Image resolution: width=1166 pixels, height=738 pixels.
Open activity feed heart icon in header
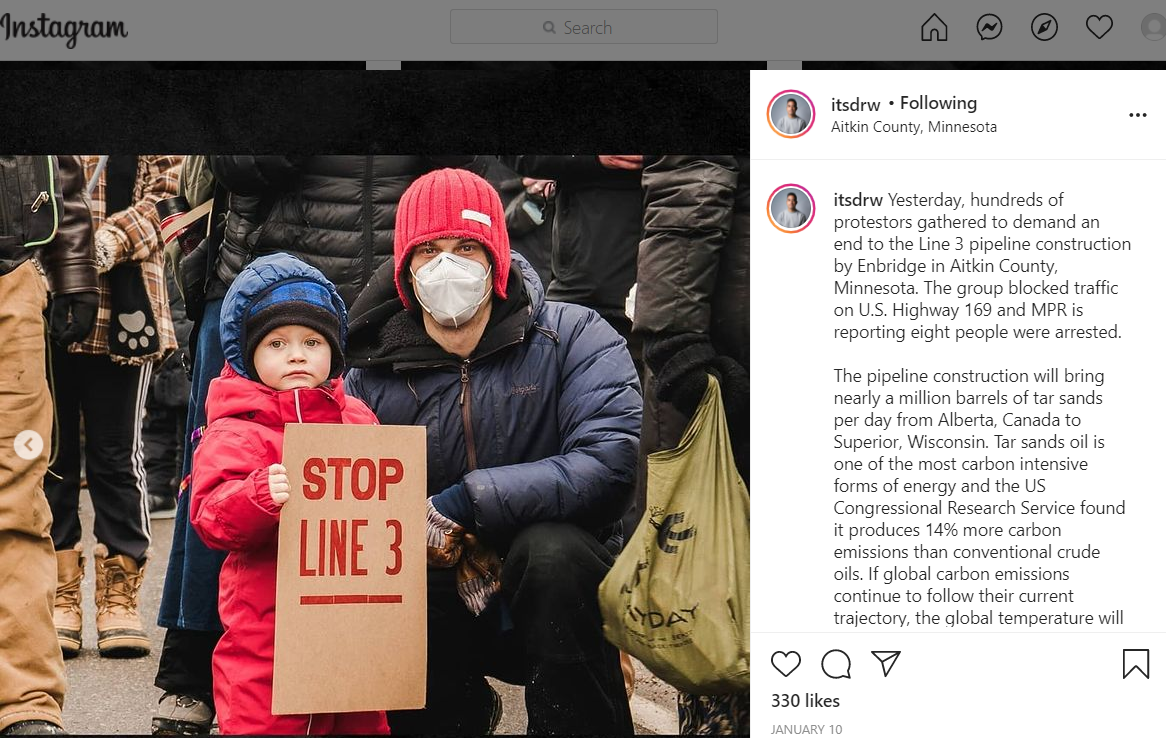[1099, 28]
